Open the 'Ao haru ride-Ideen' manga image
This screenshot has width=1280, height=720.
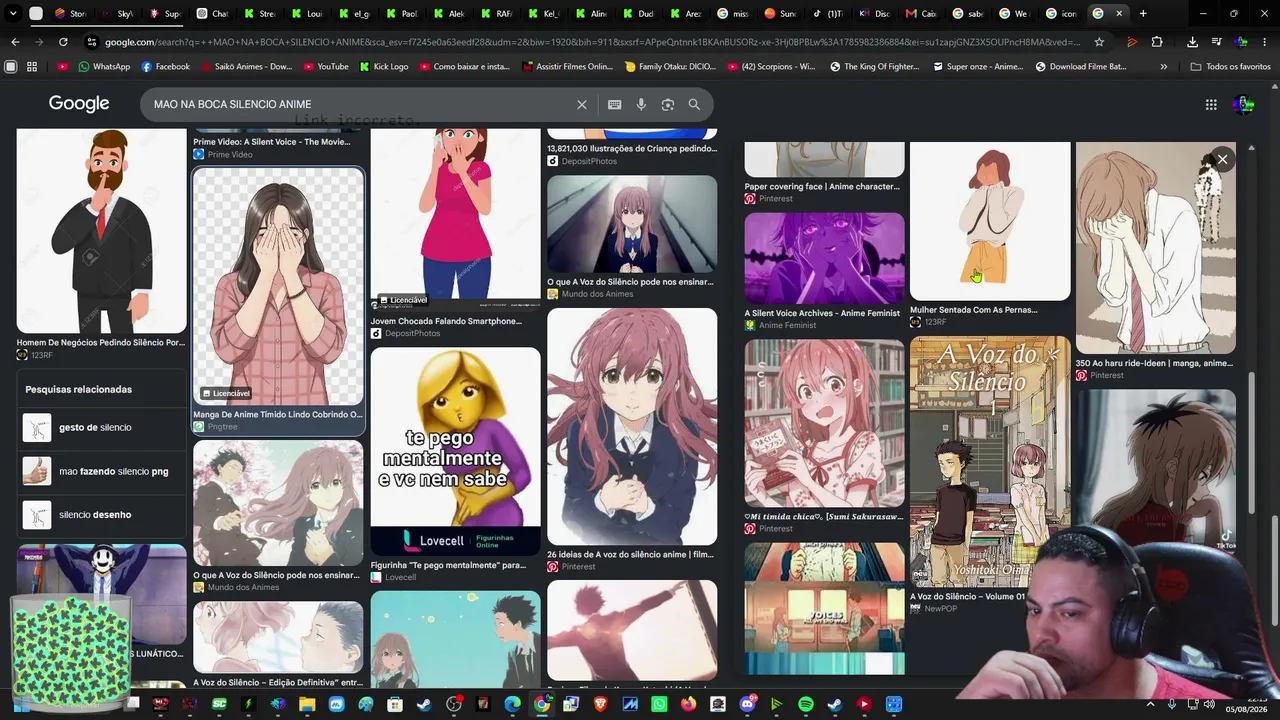coord(1156,248)
